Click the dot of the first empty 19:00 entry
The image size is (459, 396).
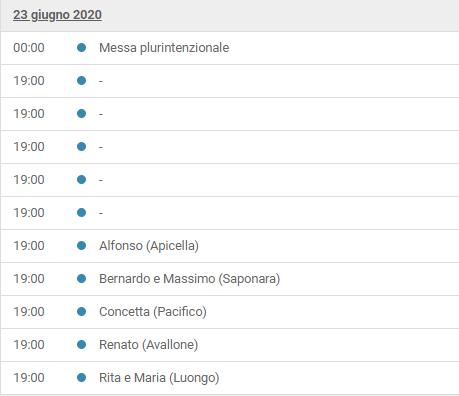(x=81, y=81)
